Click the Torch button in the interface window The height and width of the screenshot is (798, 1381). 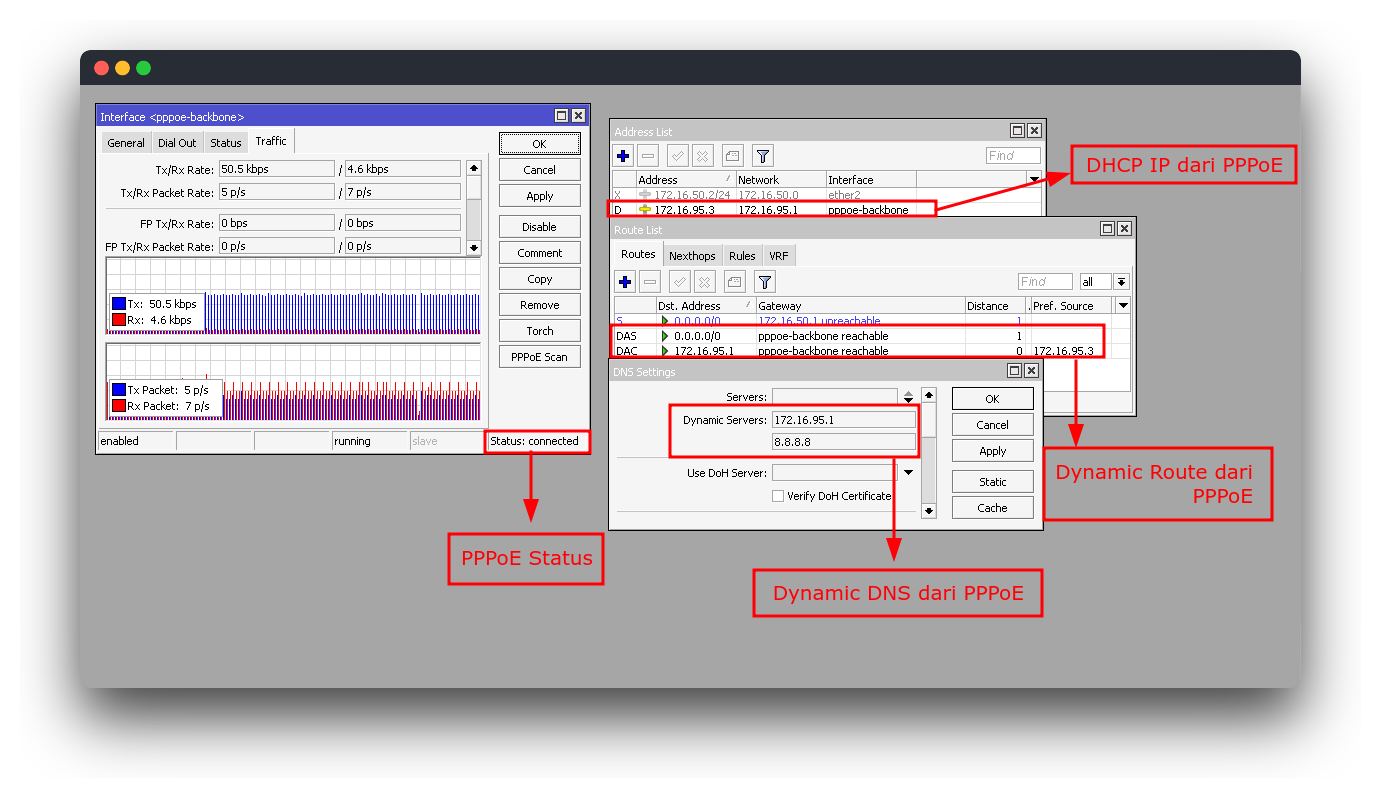(x=539, y=330)
